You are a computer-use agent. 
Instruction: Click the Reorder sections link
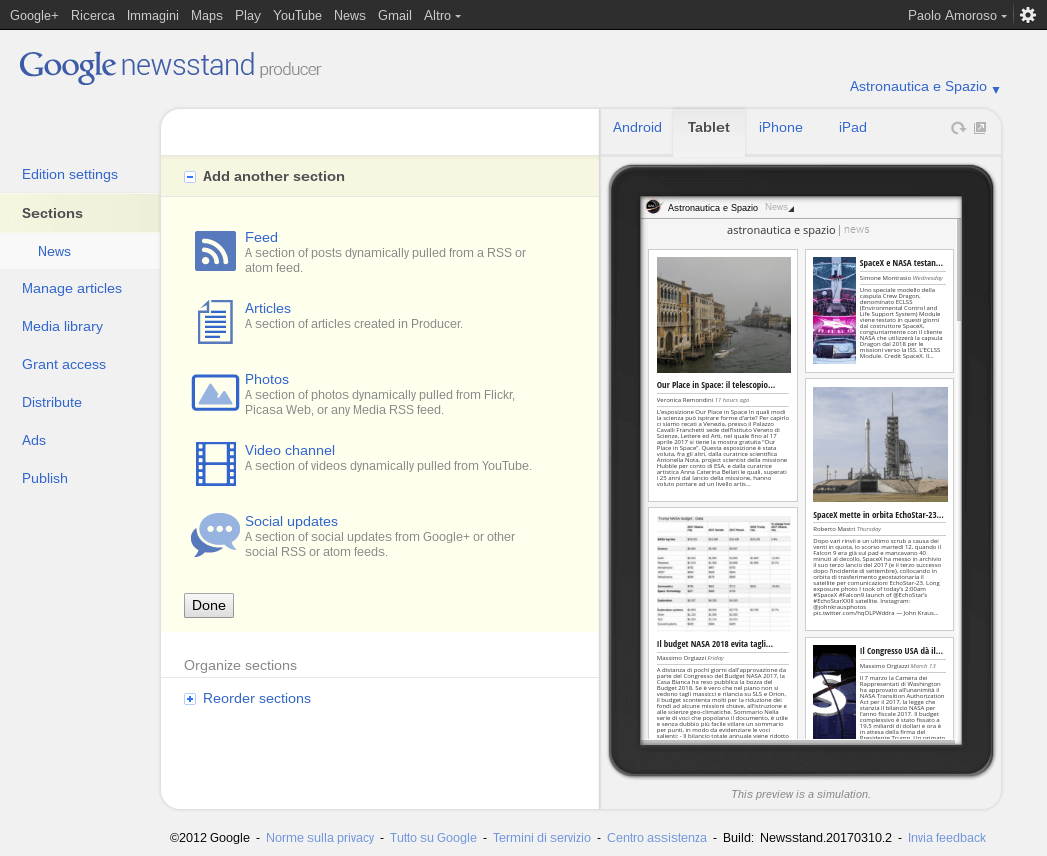click(257, 698)
